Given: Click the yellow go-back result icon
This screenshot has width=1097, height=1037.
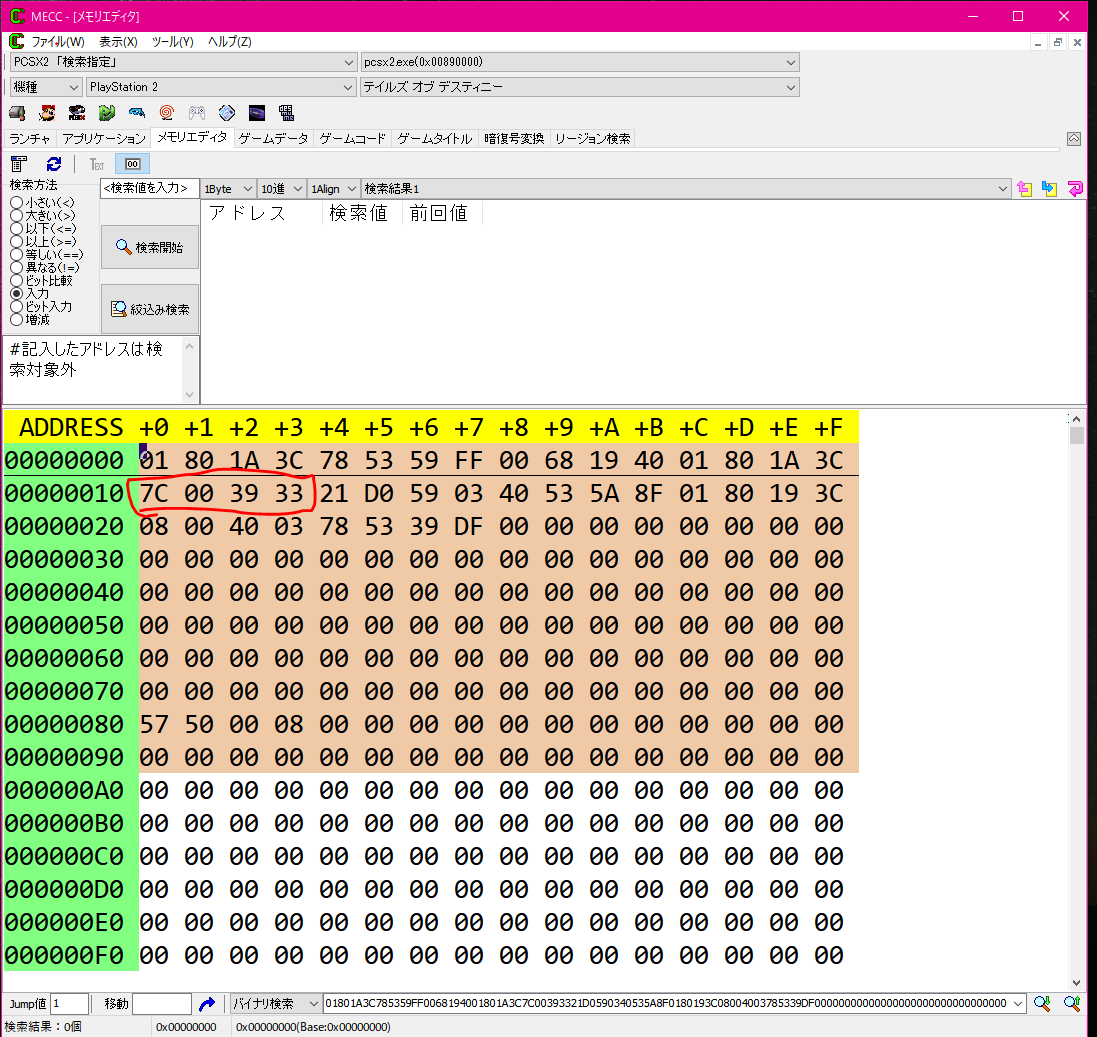Looking at the screenshot, I should point(1024,188).
